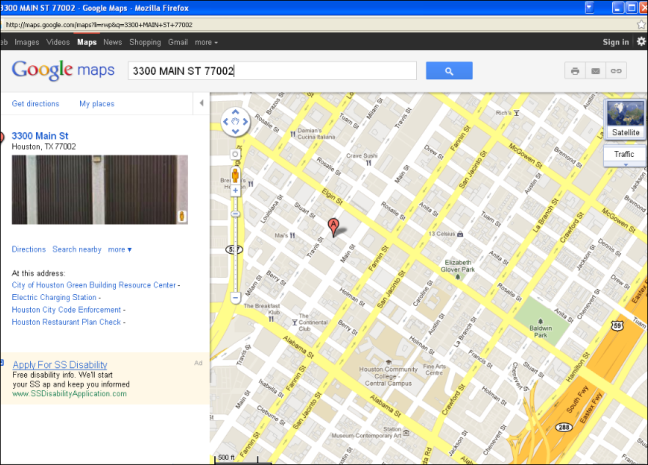This screenshot has width=648, height=465.
Task: Pan map up with the arrow
Action: [x=236, y=112]
